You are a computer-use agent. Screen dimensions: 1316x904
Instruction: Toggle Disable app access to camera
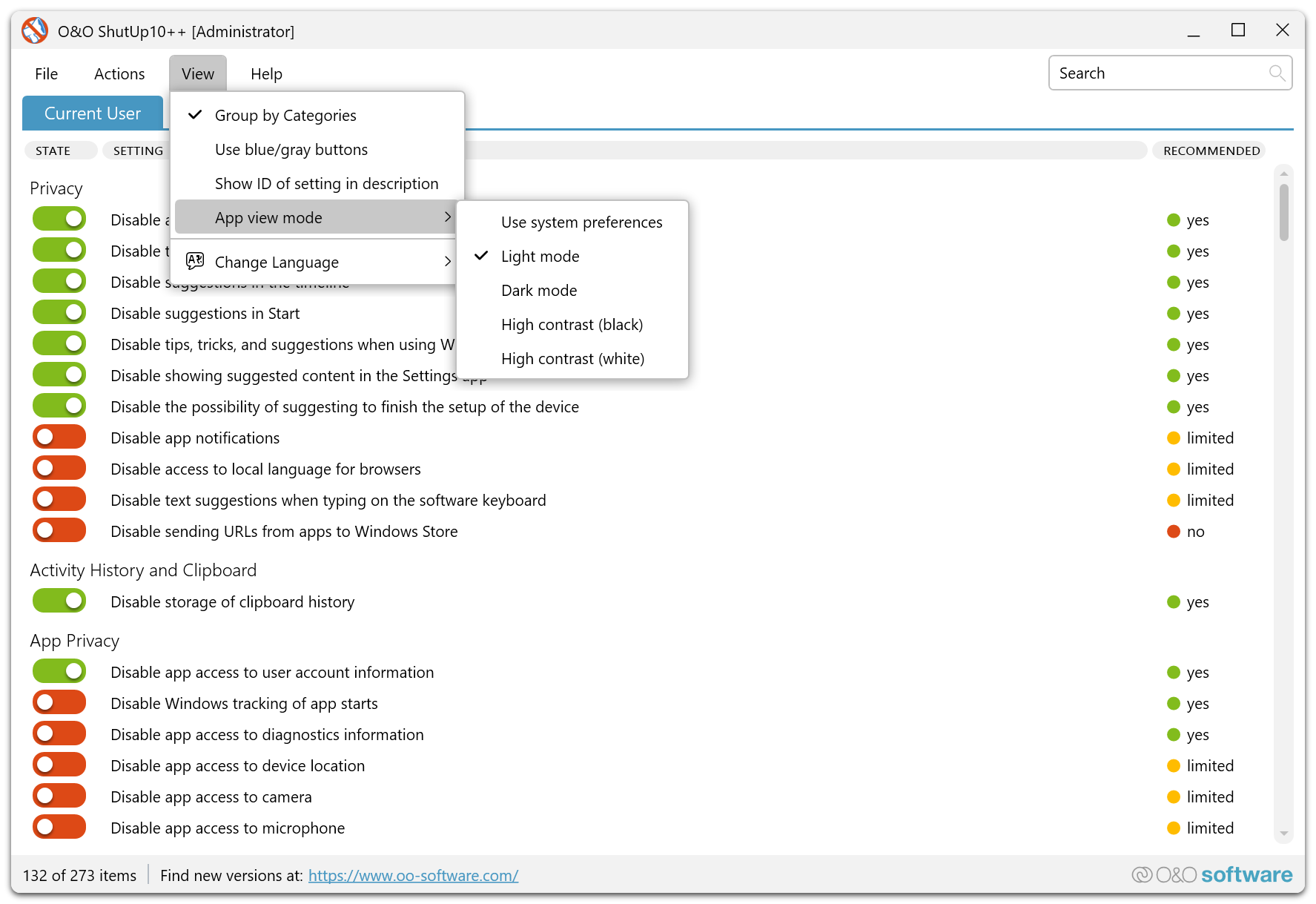click(x=59, y=796)
